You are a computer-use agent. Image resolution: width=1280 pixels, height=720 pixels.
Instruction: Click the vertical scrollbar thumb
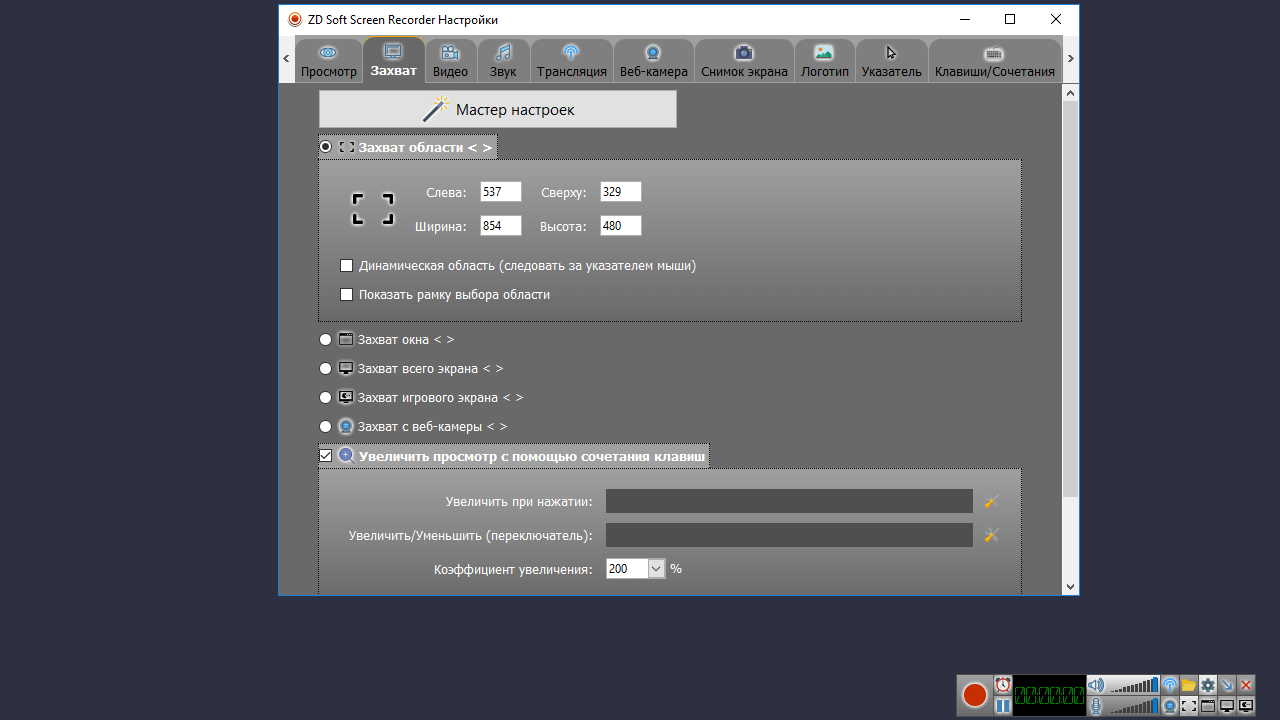pyautogui.click(x=1070, y=299)
